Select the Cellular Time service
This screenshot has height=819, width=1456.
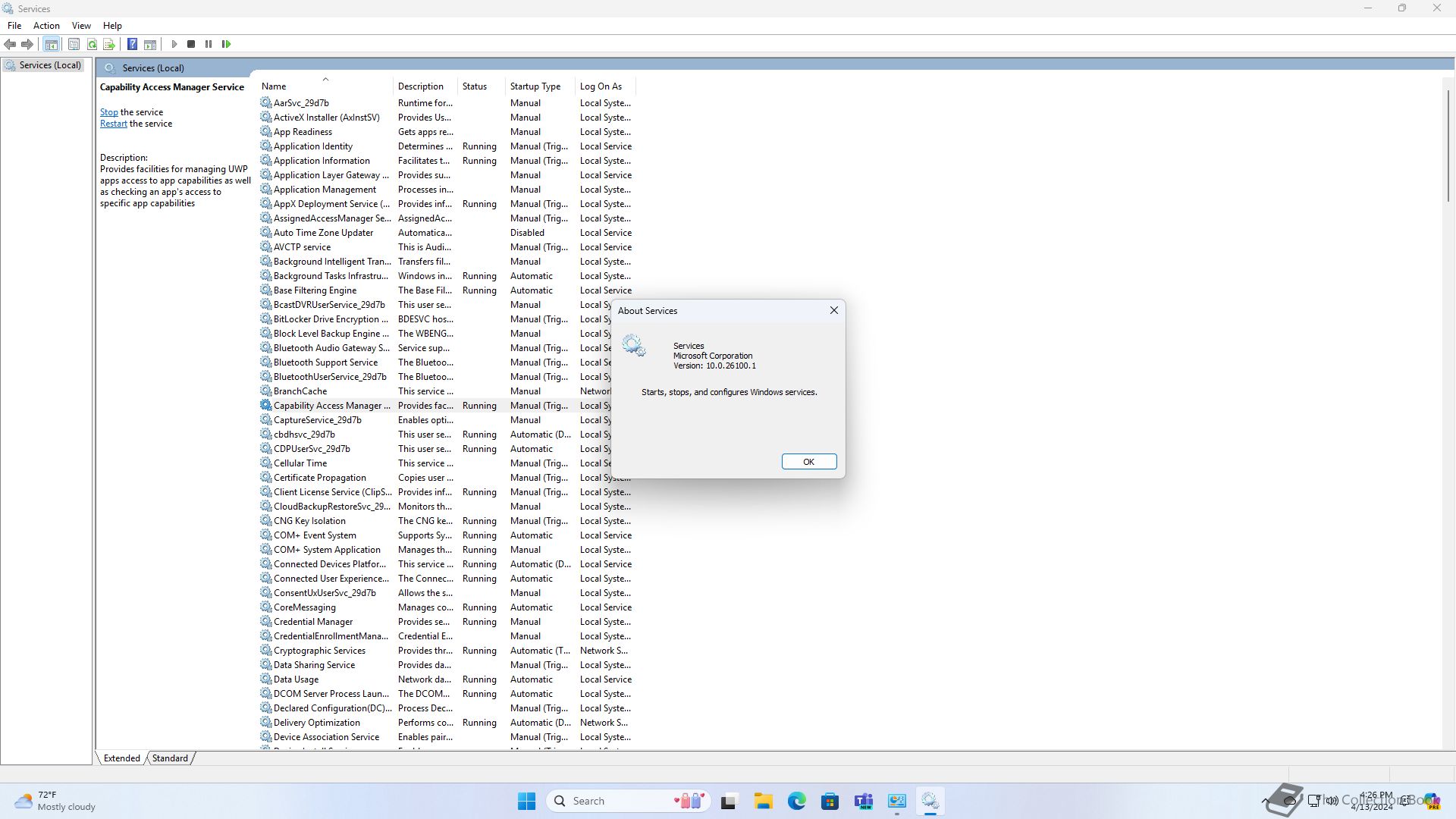point(435,463)
